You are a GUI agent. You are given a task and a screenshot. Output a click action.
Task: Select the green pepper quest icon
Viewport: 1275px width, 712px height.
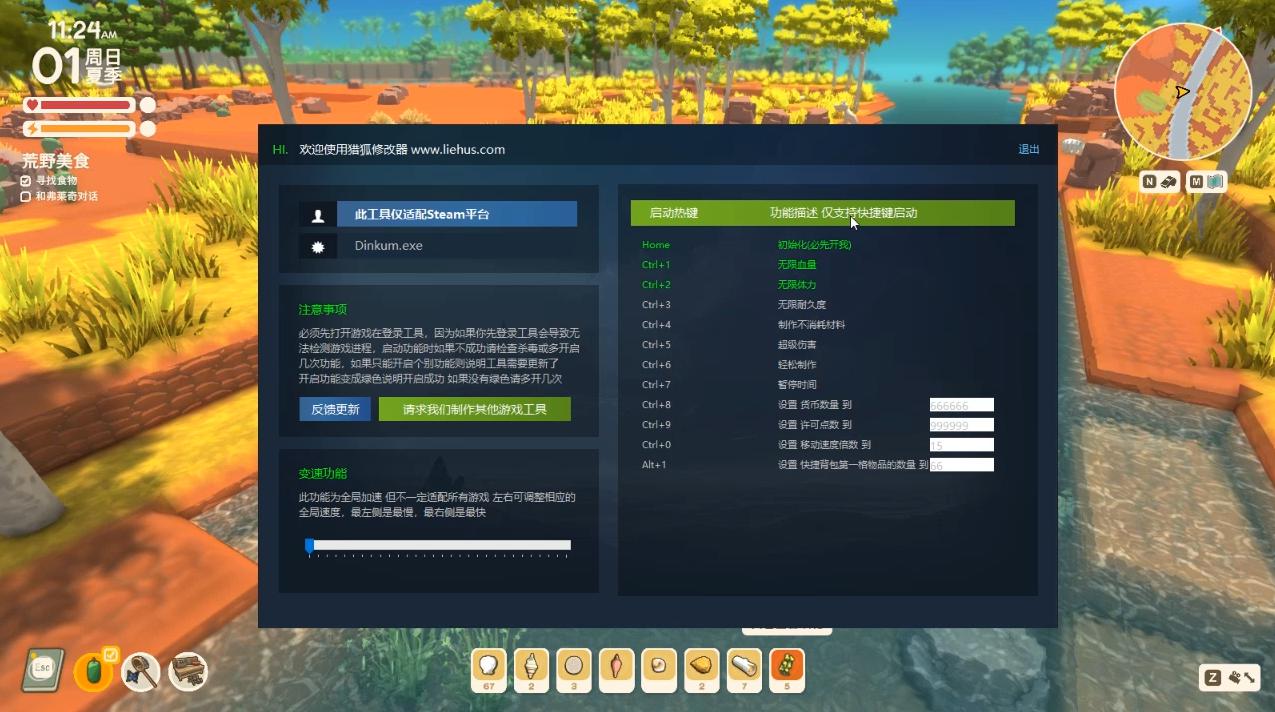tap(93, 671)
